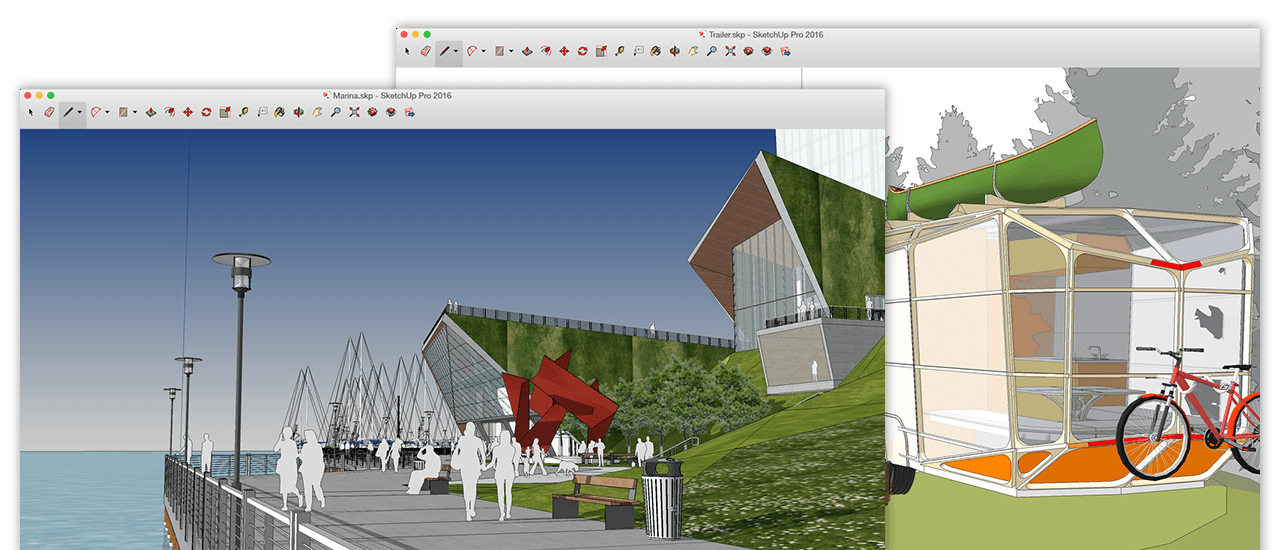This screenshot has width=1280, height=550.
Task: Select the Paint Bucket tool in Marina window
Action: coord(279,112)
